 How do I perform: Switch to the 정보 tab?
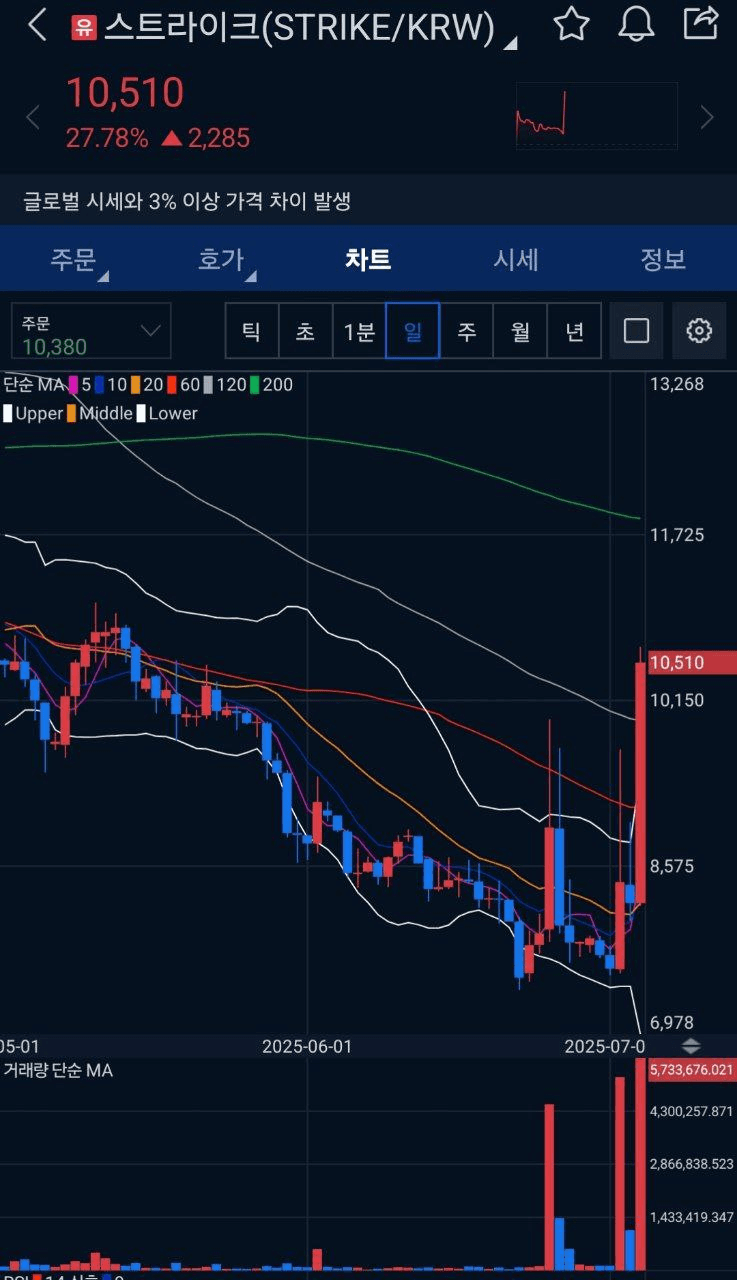pyautogui.click(x=663, y=259)
